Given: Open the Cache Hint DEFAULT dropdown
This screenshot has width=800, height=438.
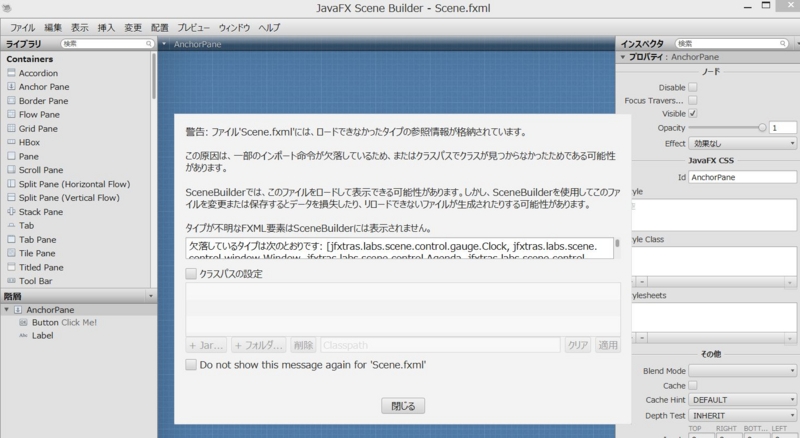Looking at the screenshot, I should [742, 400].
